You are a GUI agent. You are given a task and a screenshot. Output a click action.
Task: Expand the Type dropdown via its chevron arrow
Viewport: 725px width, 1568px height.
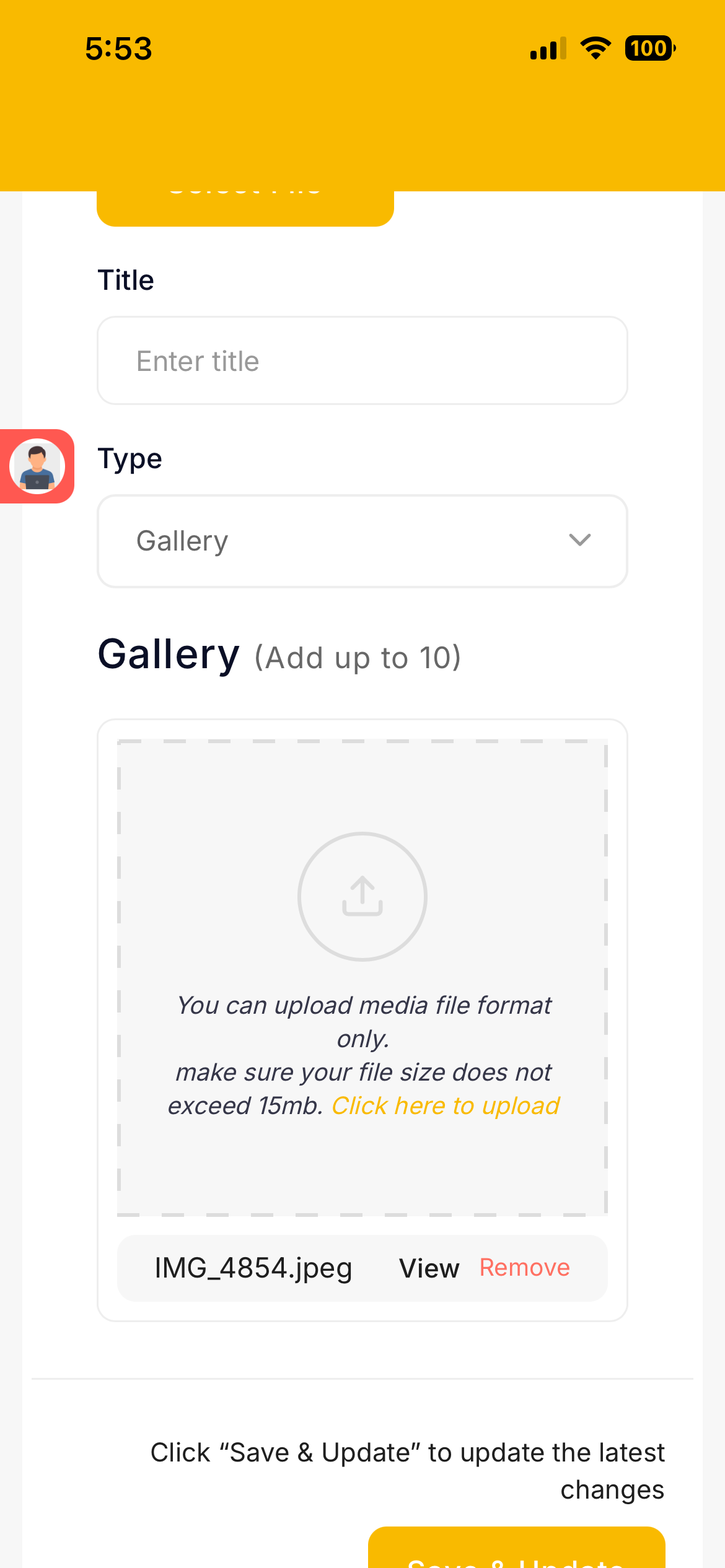pyautogui.click(x=579, y=540)
